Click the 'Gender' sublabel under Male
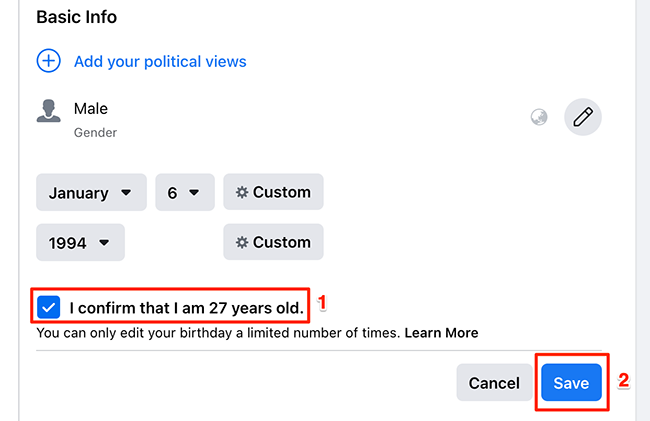The height and width of the screenshot is (421, 650). click(96, 131)
